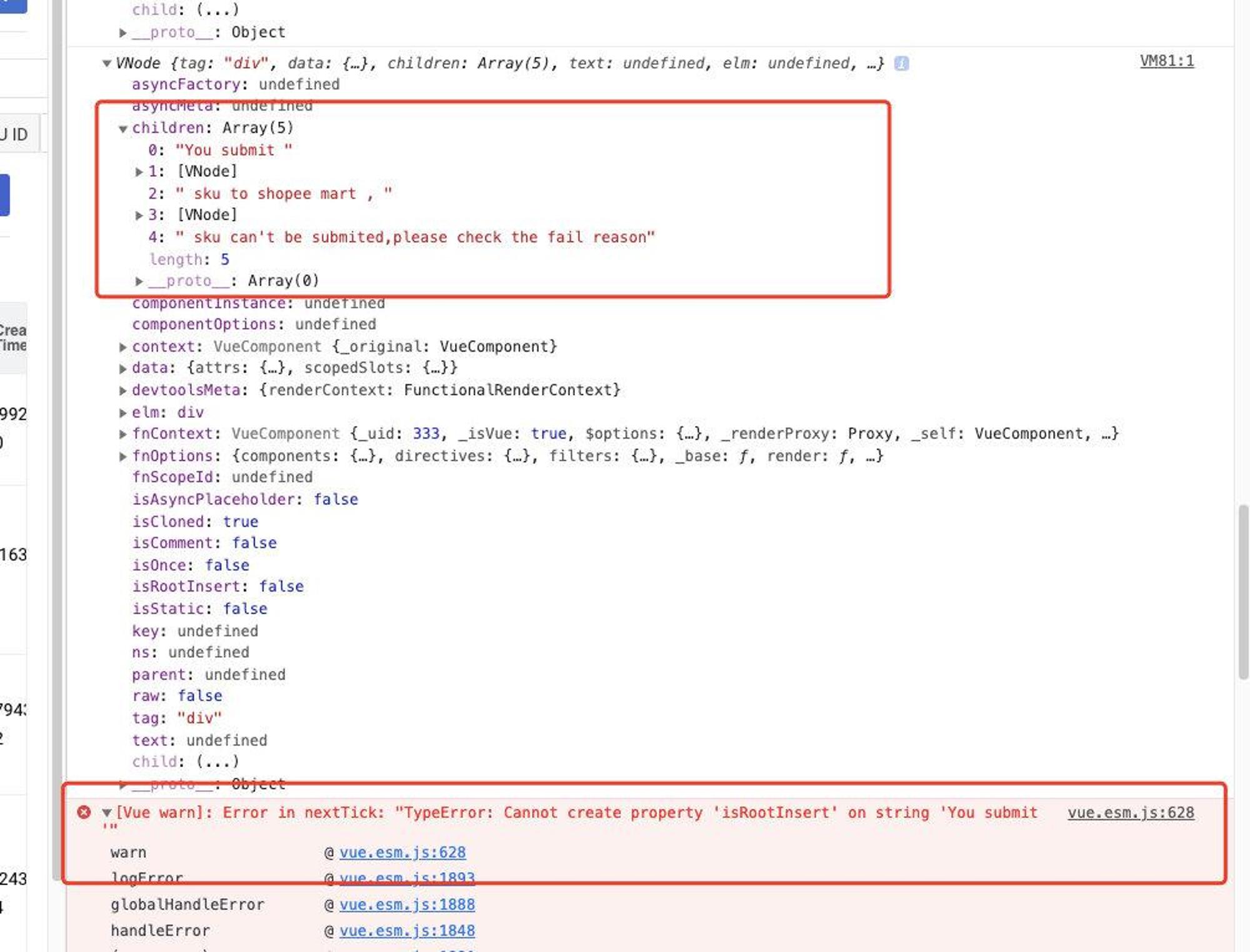Click the child: (...) getter above the first __proto__

click(185, 9)
